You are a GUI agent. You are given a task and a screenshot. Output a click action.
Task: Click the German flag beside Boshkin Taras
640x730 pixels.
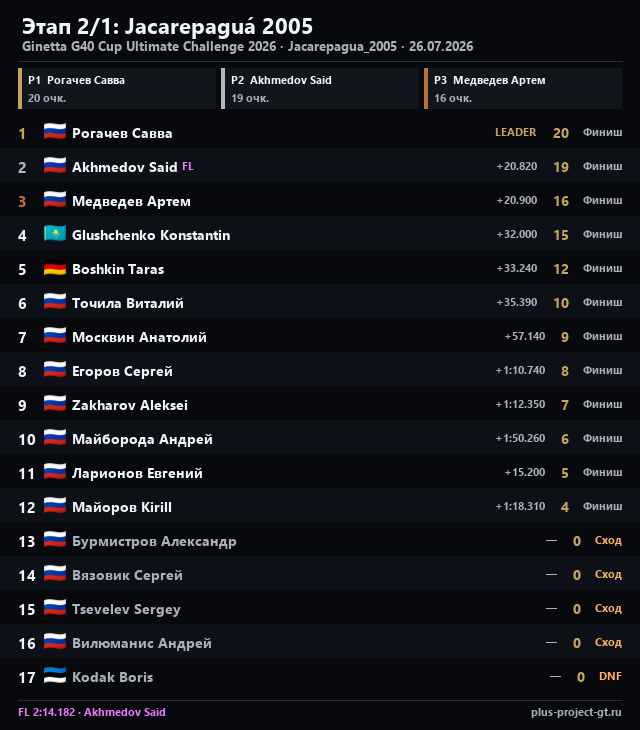tap(55, 268)
